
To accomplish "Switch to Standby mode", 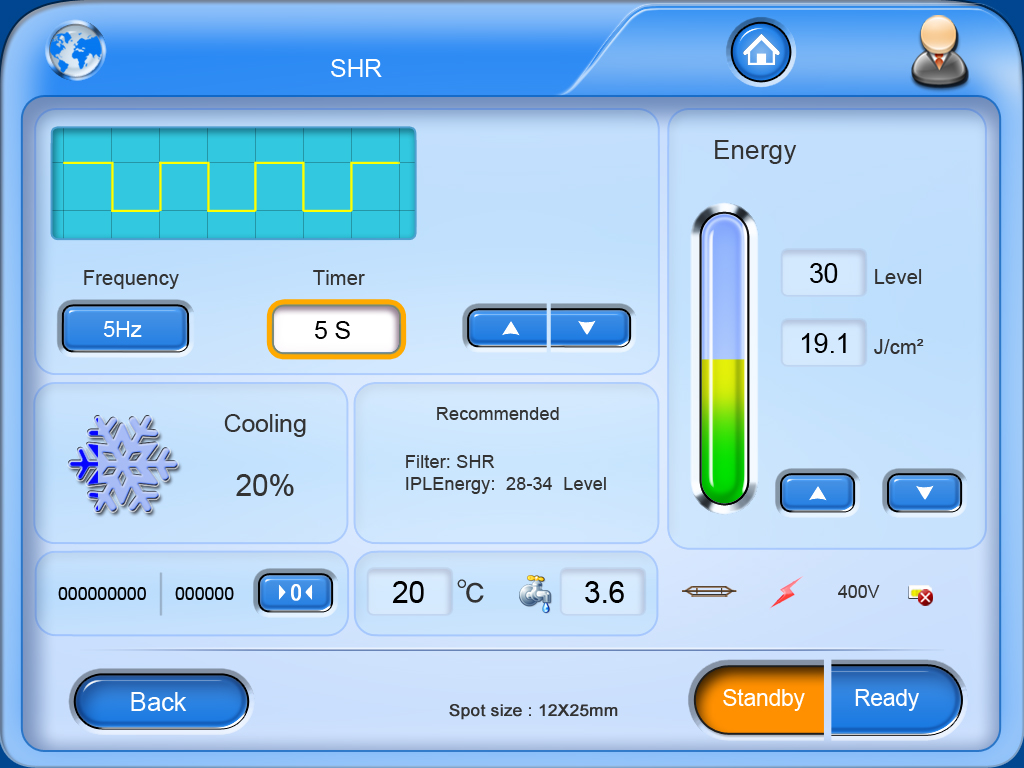I will click(x=762, y=698).
